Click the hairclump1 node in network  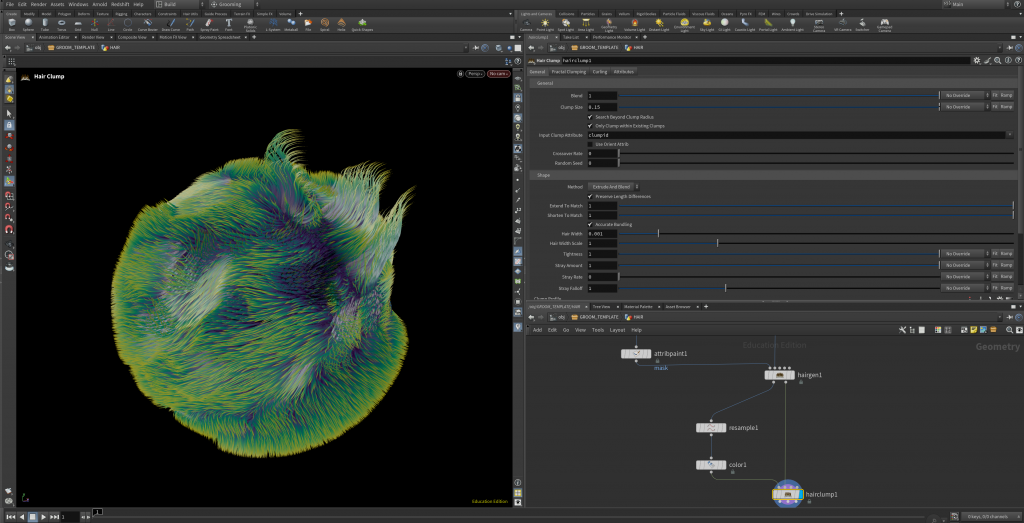point(788,494)
